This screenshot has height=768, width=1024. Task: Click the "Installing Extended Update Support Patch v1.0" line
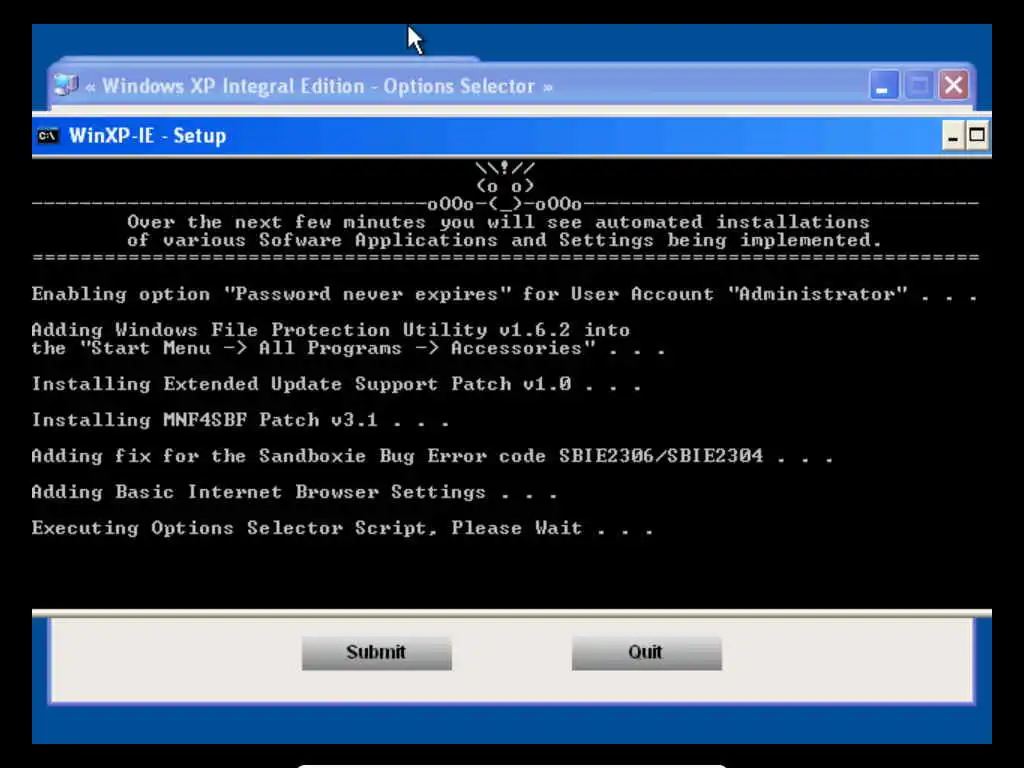pyautogui.click(x=336, y=384)
